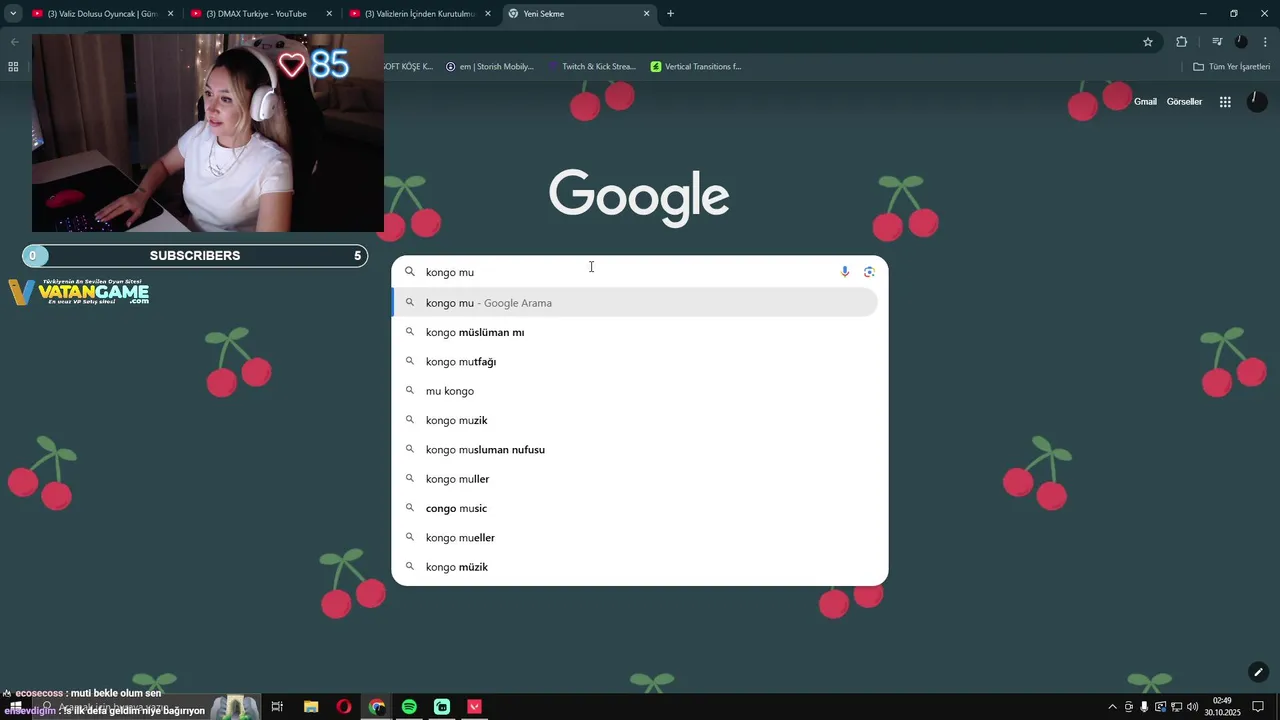
Task: Open the microphone icon in system tray
Action: pos(1144,707)
